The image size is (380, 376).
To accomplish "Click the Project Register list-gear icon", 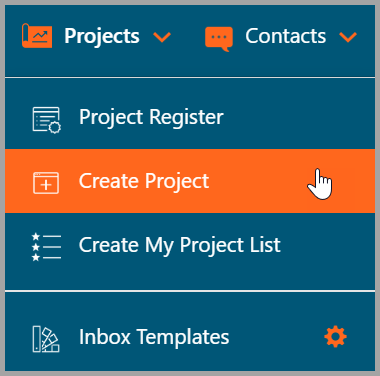I will coord(46,120).
